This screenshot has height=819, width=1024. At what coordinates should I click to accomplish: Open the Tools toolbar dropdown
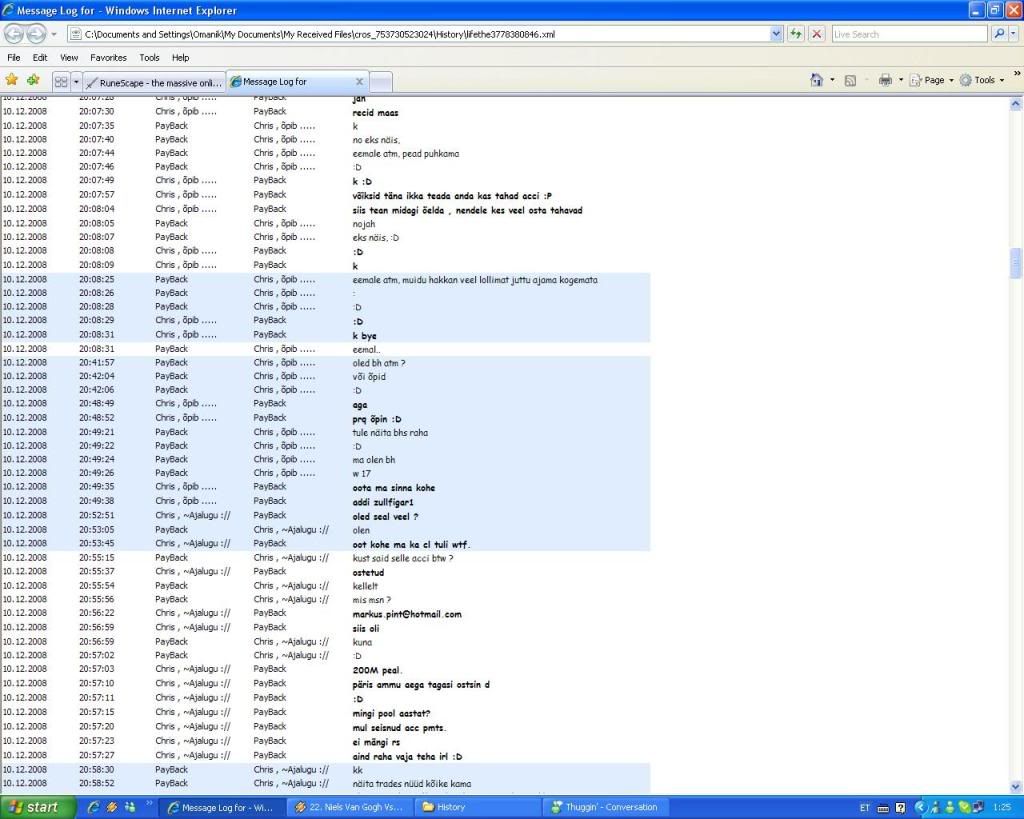pos(985,80)
